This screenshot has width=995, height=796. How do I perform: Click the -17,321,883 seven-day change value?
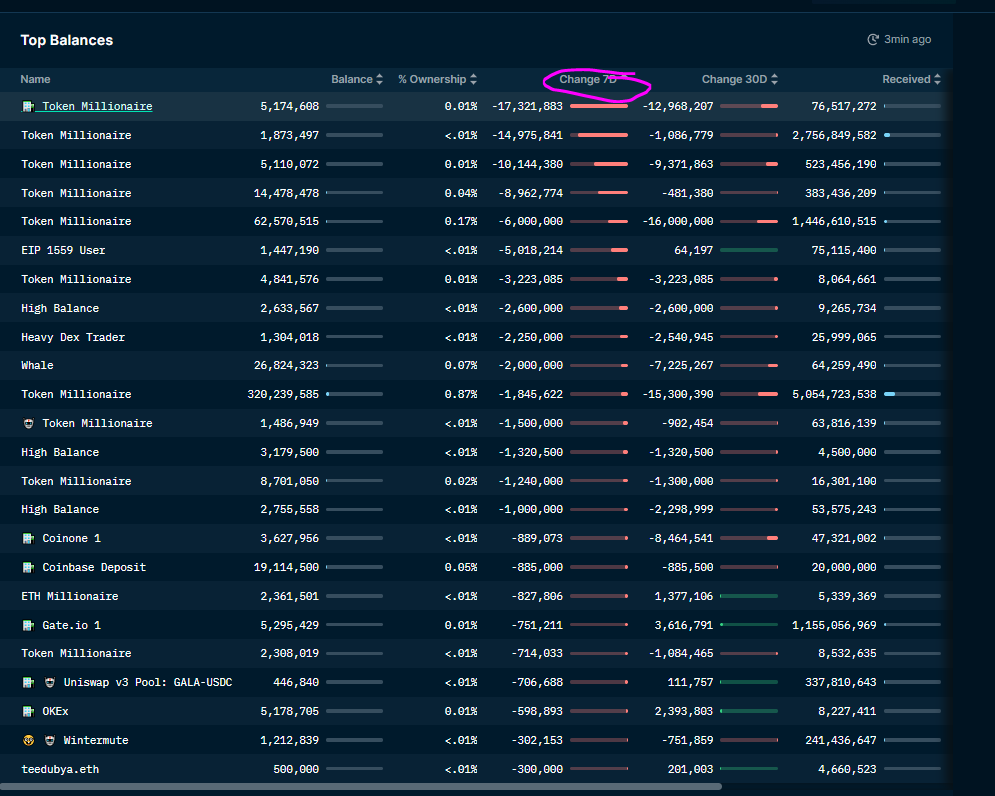tap(527, 107)
